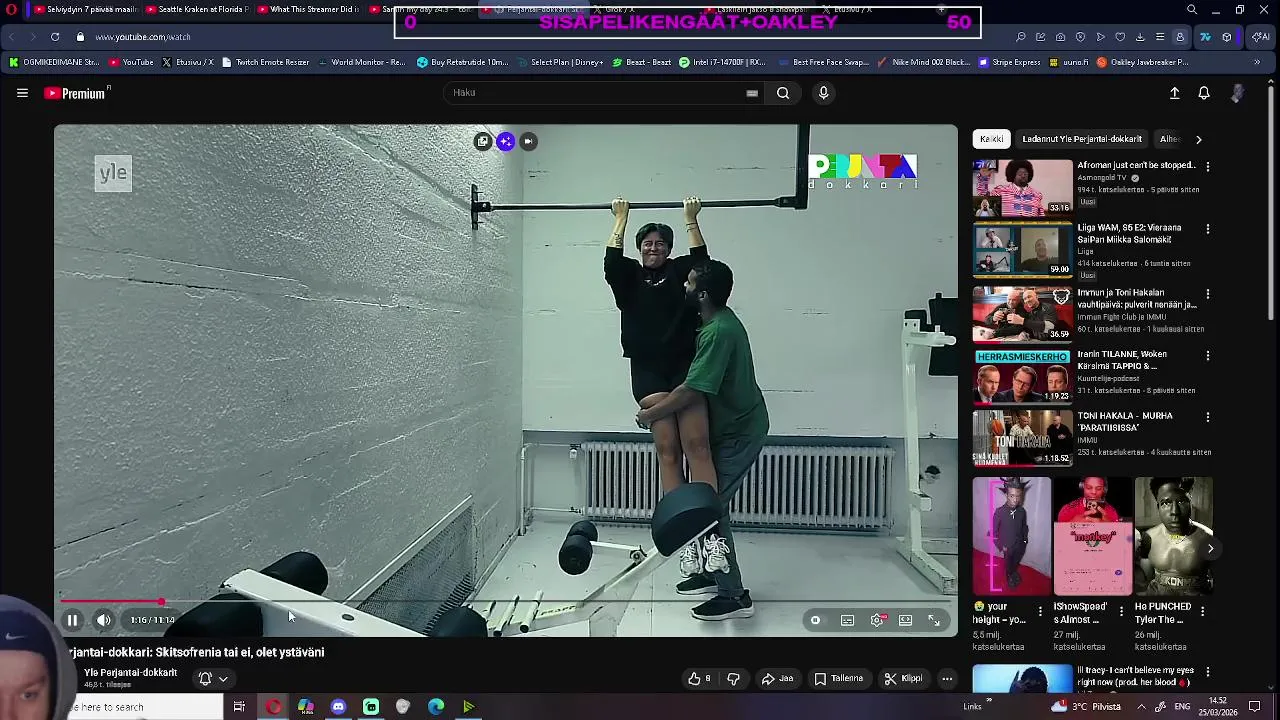This screenshot has height=720, width=1280.
Task: Open the YouTube guide hamburger menu
Action: click(22, 93)
